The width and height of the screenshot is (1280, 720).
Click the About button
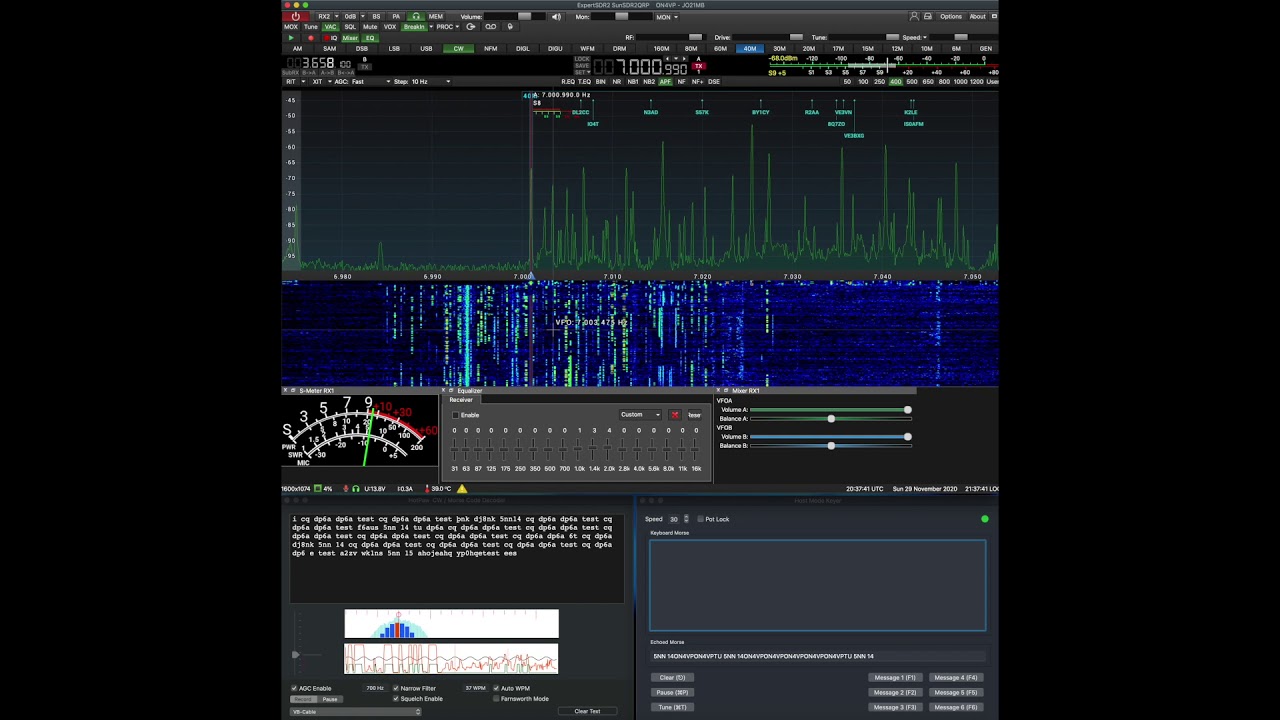click(x=977, y=16)
